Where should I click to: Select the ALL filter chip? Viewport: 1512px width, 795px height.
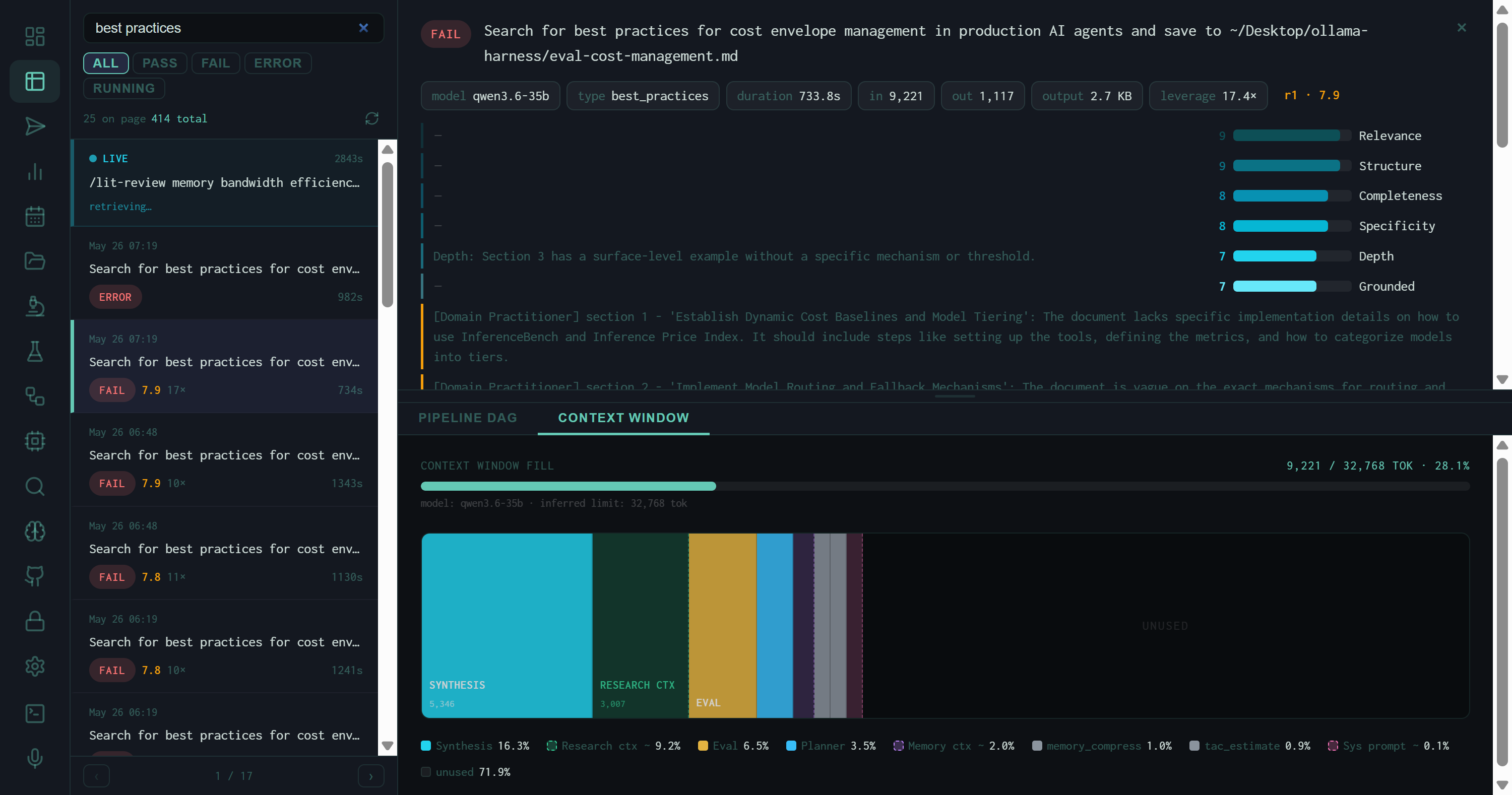point(106,63)
